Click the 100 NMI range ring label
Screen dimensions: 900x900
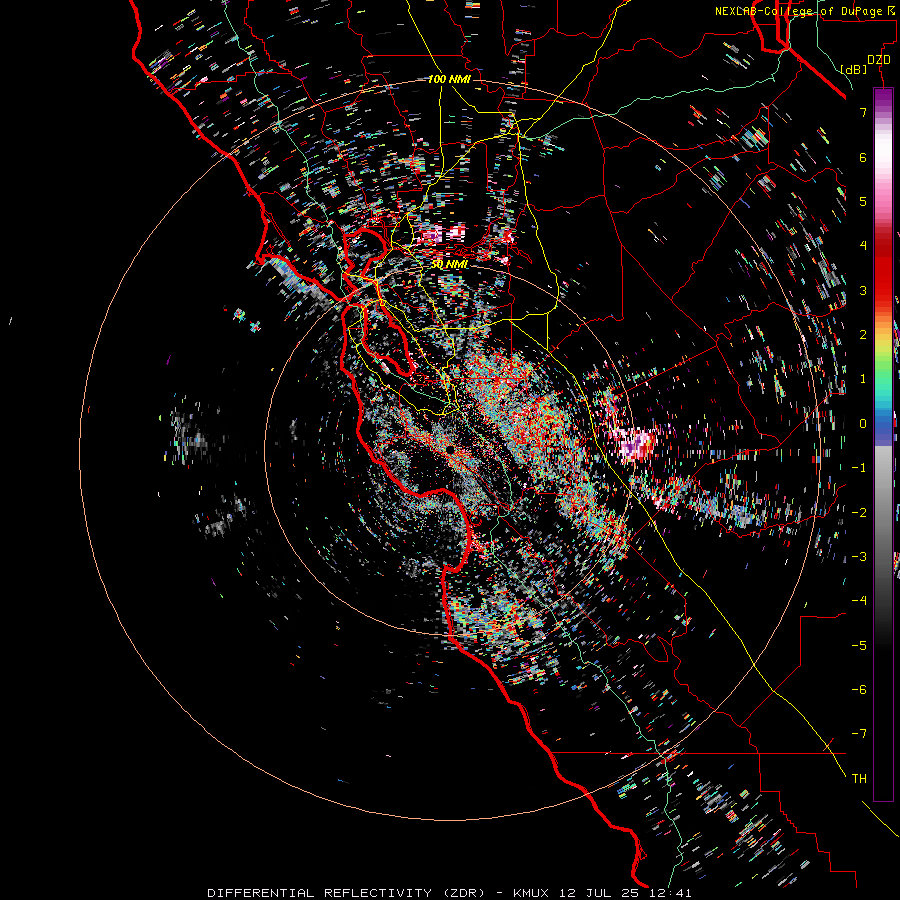tap(449, 79)
